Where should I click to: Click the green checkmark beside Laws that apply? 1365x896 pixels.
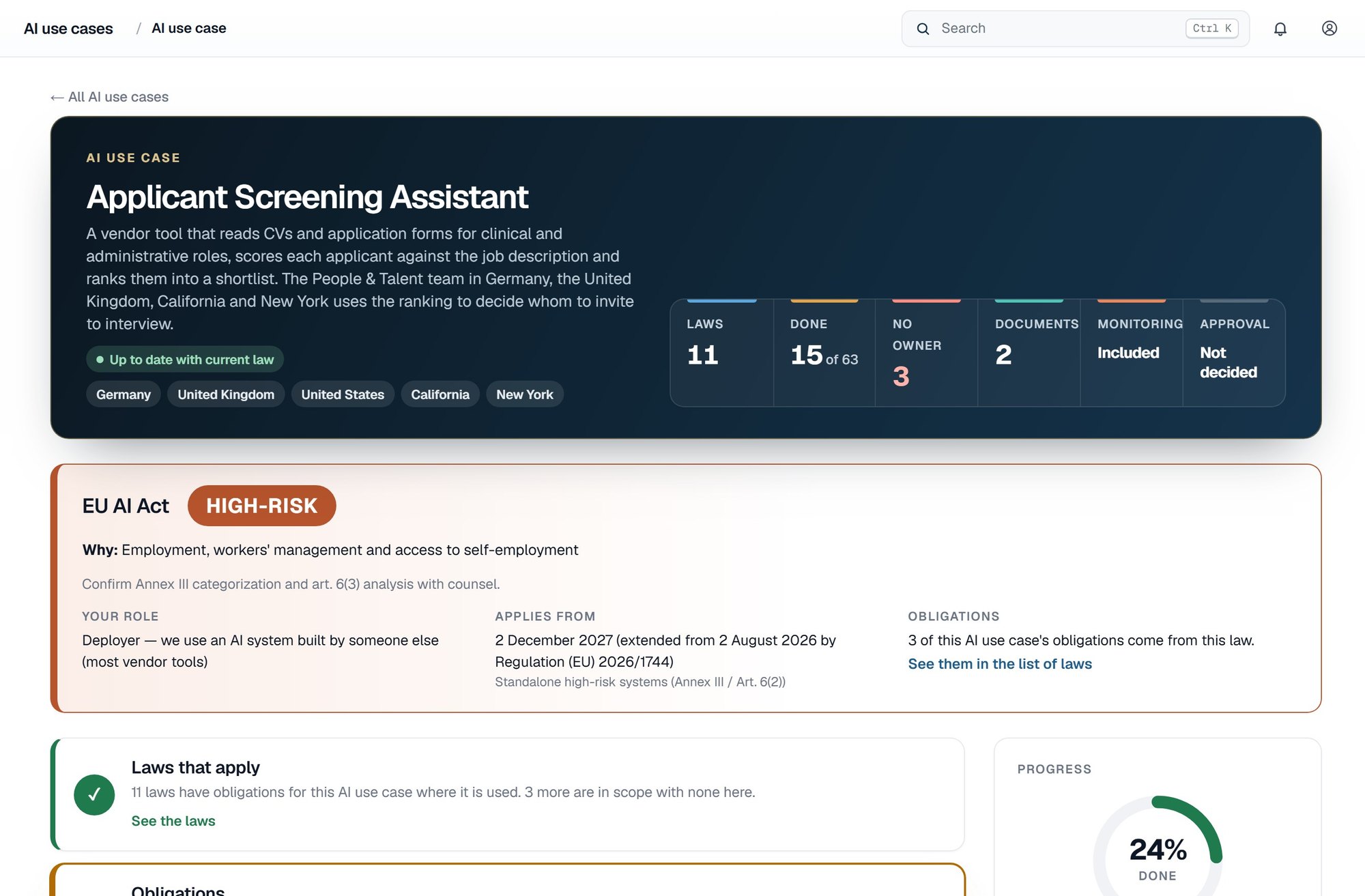tap(94, 794)
